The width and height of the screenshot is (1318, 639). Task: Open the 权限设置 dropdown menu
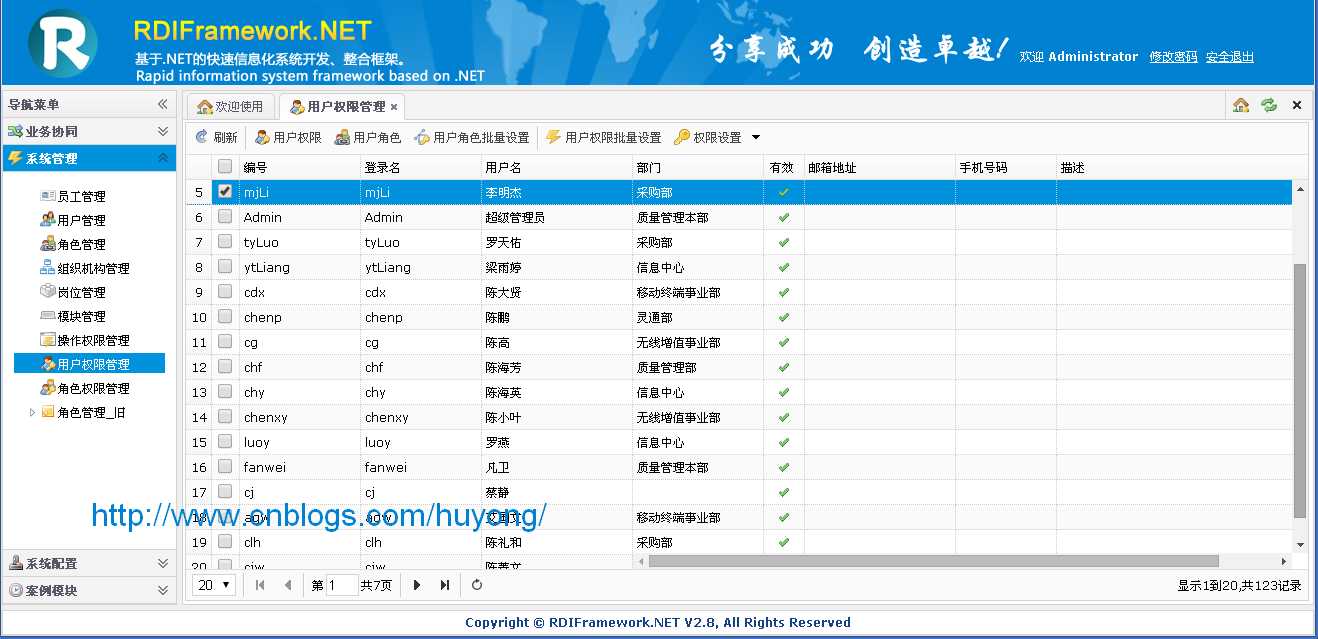point(717,137)
